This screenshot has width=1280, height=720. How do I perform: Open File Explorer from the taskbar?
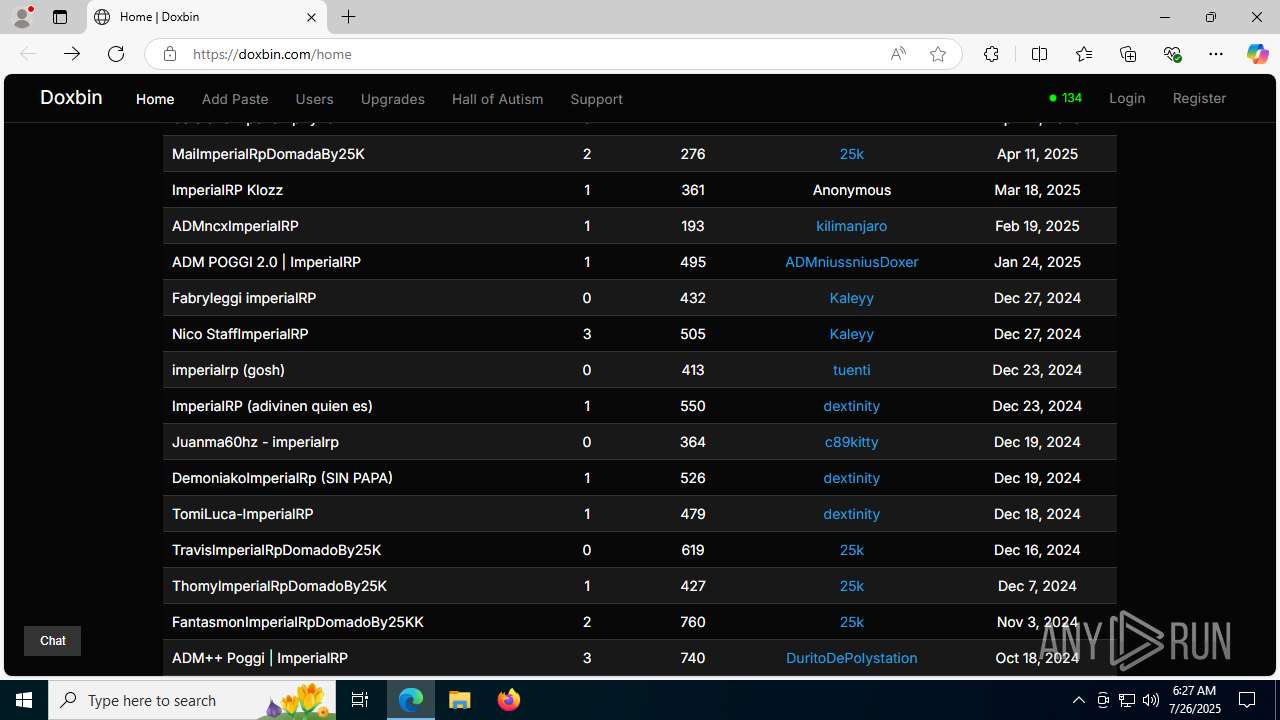[459, 700]
